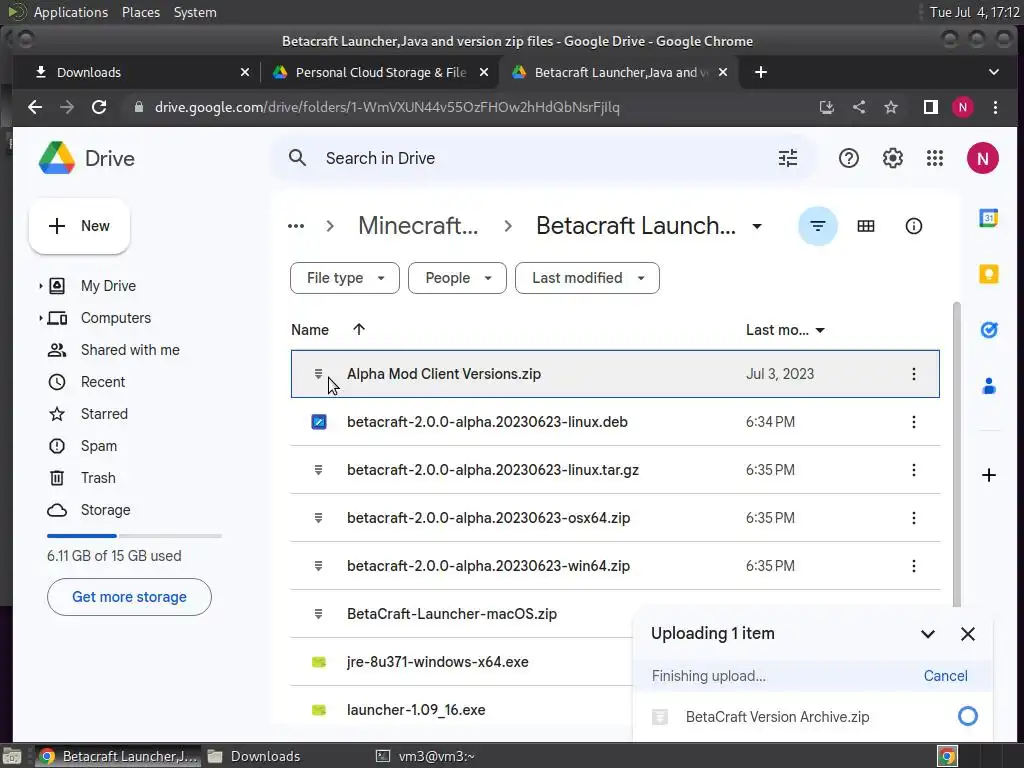Show hidden breadcrumb folders via ellipsis

pyautogui.click(x=296, y=226)
